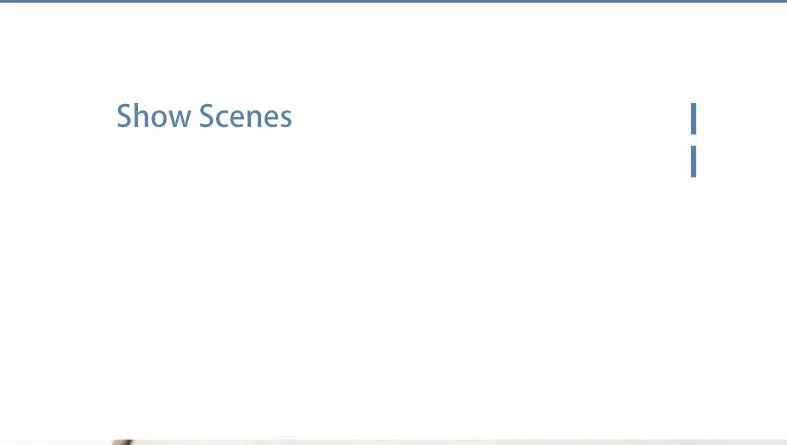Screen dimensions: 787x445
Task: Click the brown thumbnail corner at the bottom
Action: [x=122, y=442]
